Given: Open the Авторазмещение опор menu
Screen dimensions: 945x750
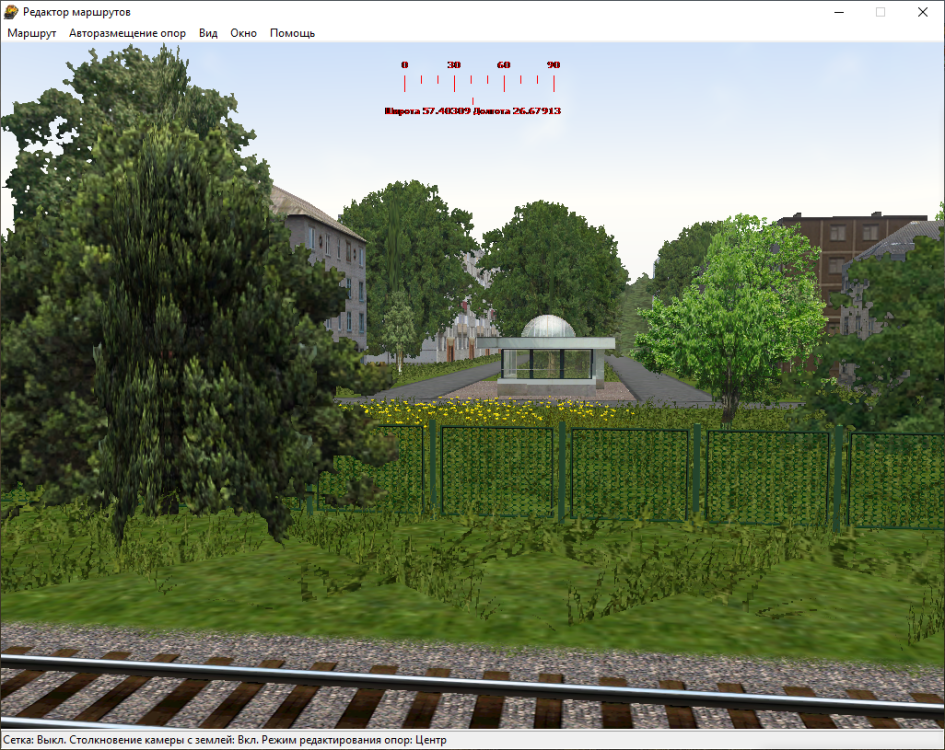Looking at the screenshot, I should (127, 33).
